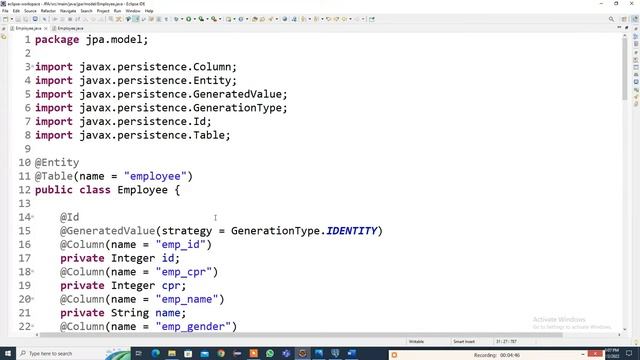Expand the New wizard dropdown arrow
The width and height of the screenshot is (640, 360).
(x=11, y=19)
